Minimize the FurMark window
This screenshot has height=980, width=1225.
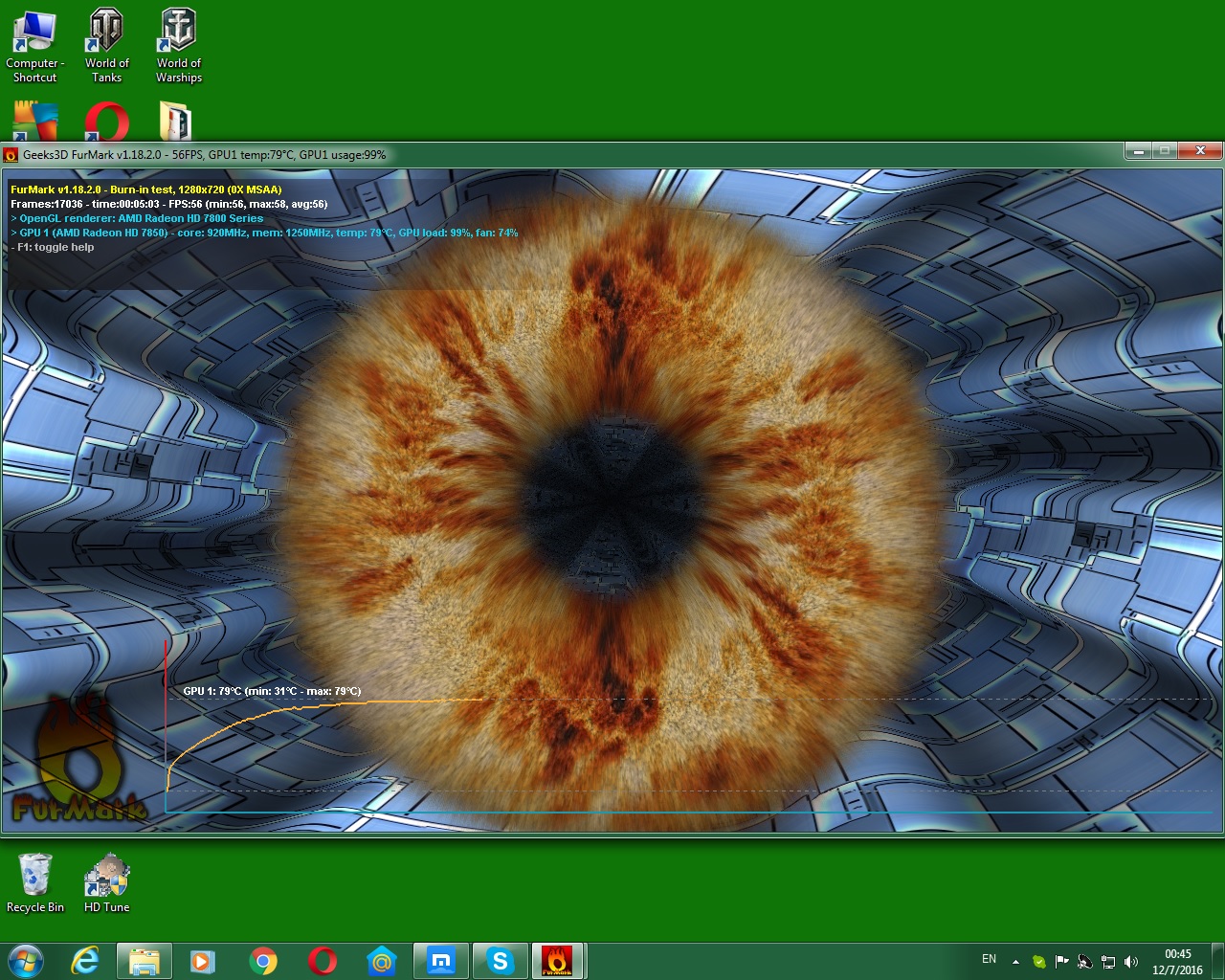click(1138, 151)
